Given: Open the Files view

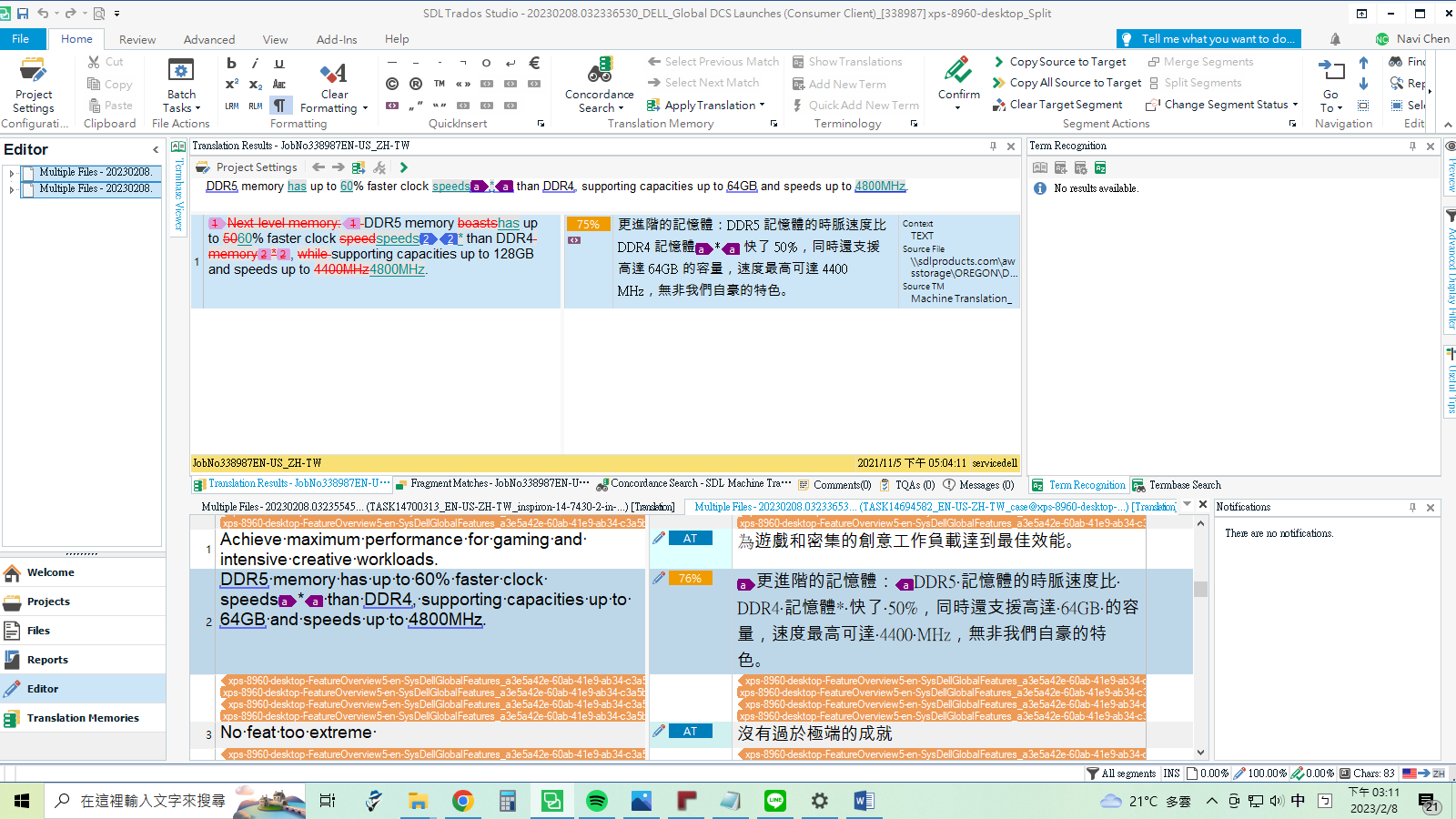Looking at the screenshot, I should tap(83, 631).
